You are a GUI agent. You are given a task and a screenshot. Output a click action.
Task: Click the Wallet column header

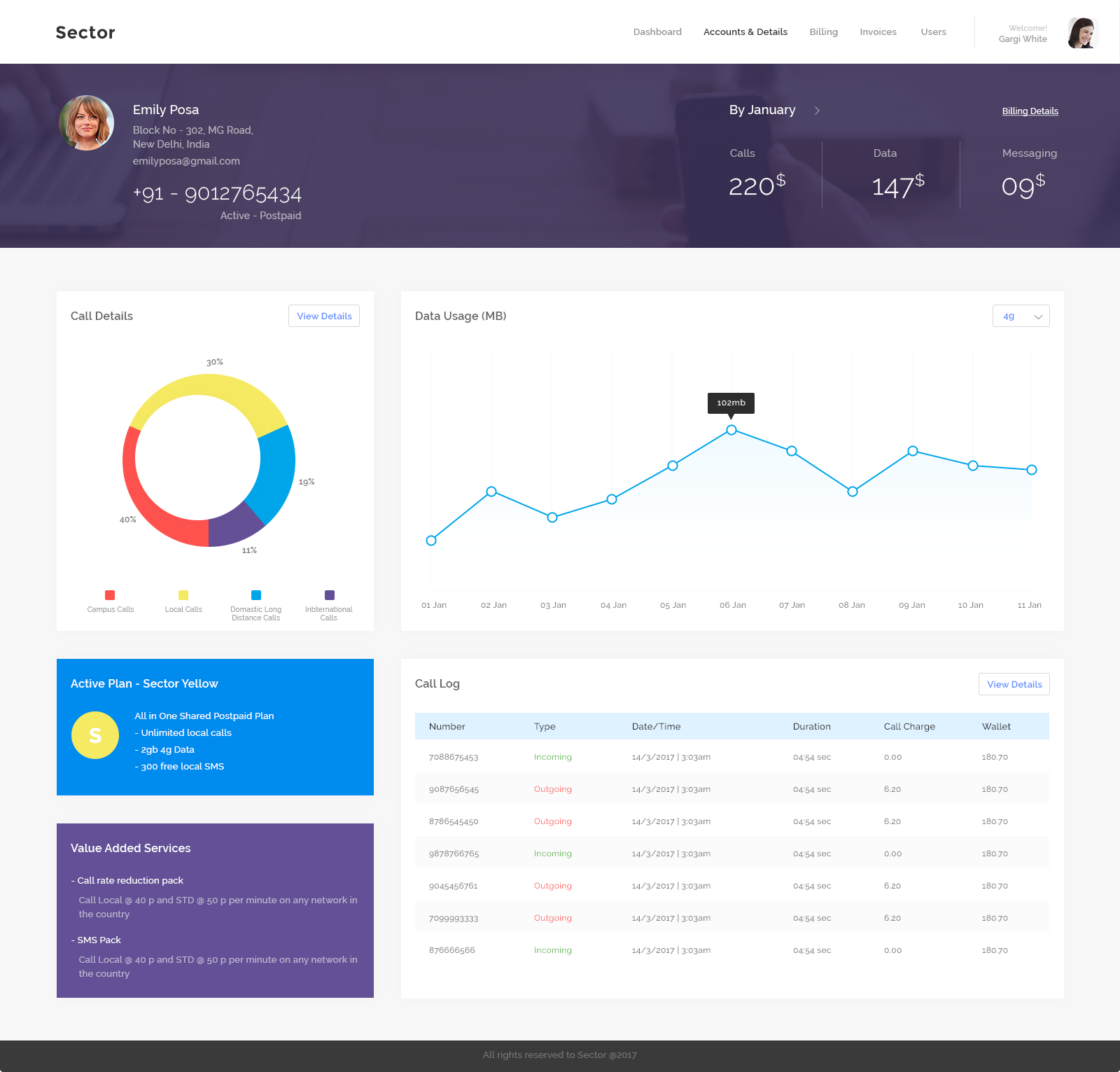coord(996,727)
